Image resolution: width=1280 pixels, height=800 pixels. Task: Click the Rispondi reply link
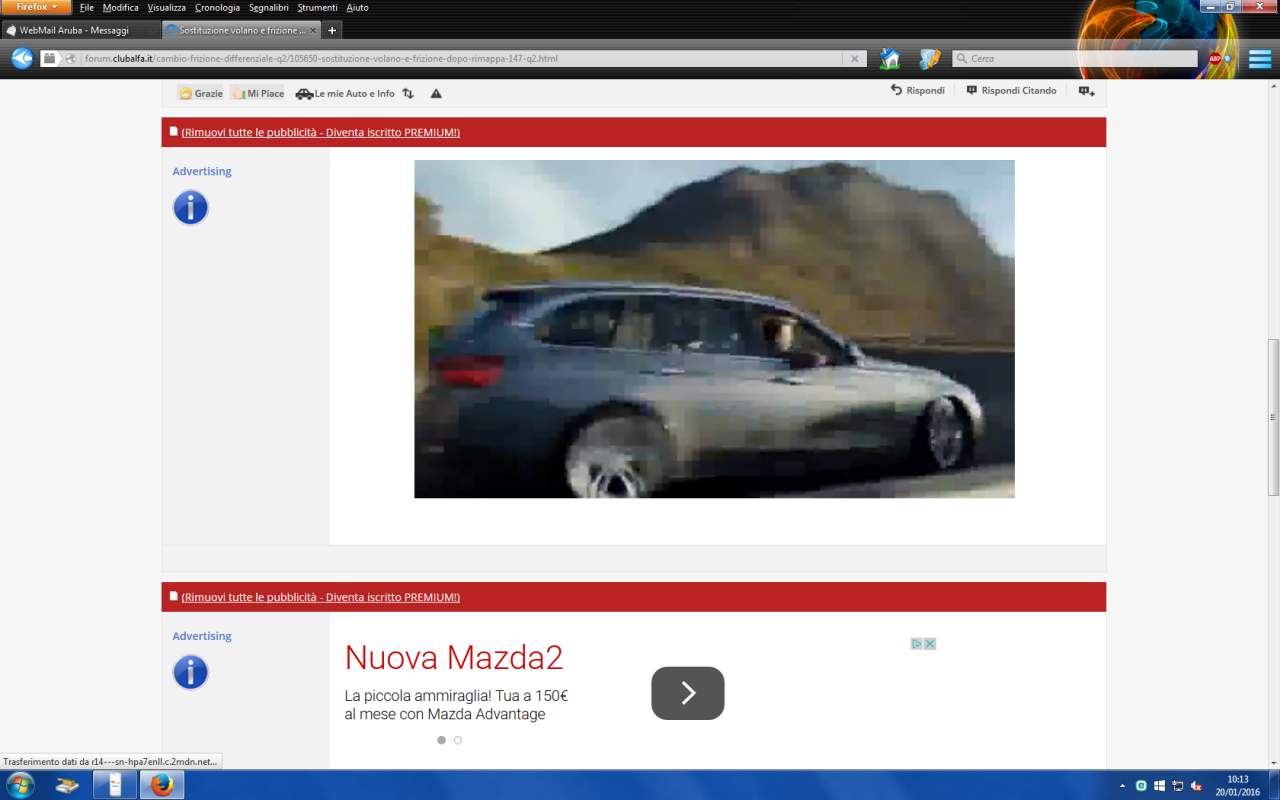tap(918, 91)
